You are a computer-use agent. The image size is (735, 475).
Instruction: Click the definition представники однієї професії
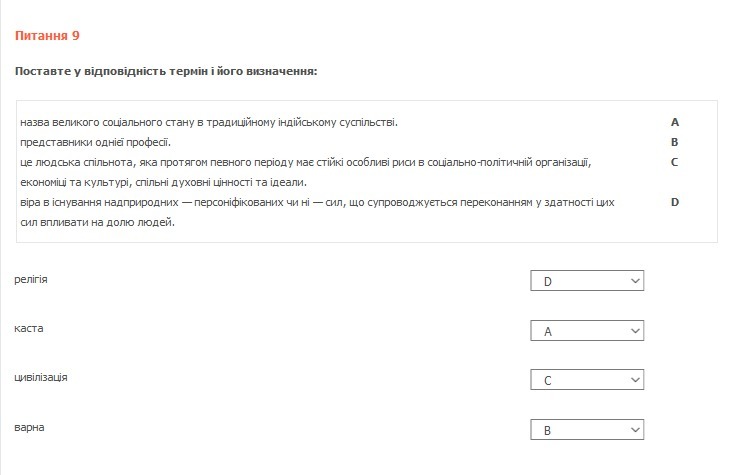(95, 142)
